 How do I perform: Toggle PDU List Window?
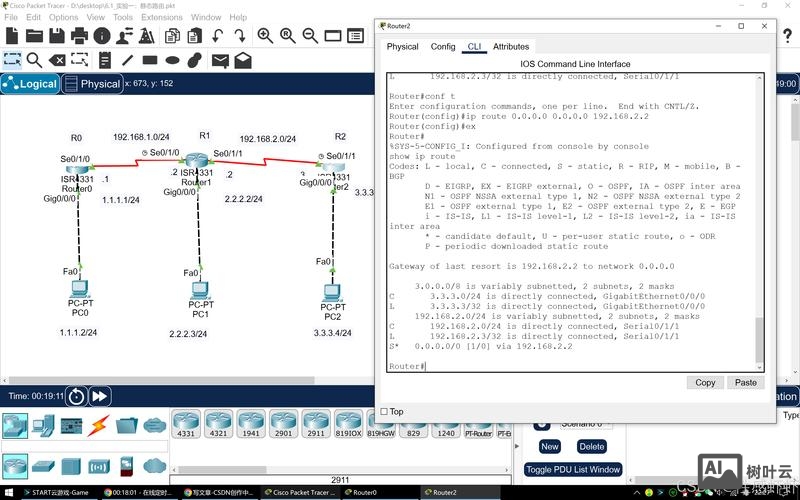pyautogui.click(x=573, y=469)
